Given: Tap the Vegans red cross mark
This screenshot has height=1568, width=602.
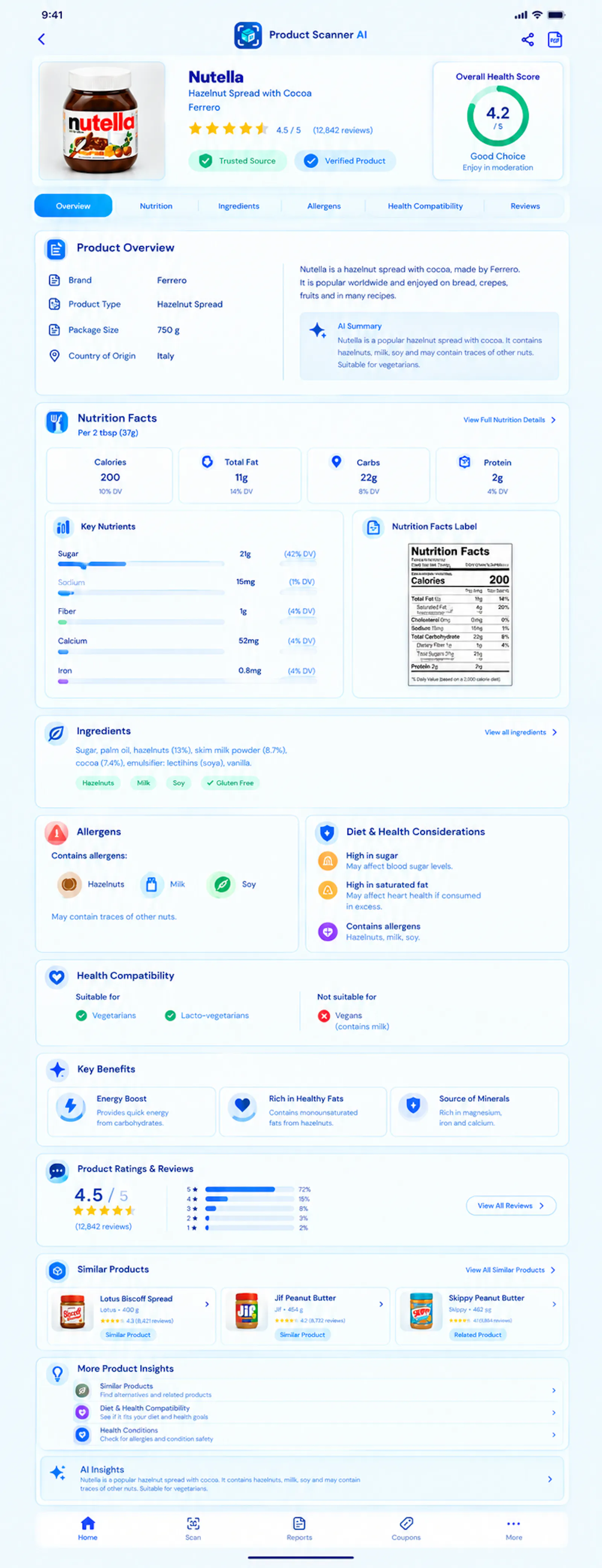Looking at the screenshot, I should point(324,1015).
